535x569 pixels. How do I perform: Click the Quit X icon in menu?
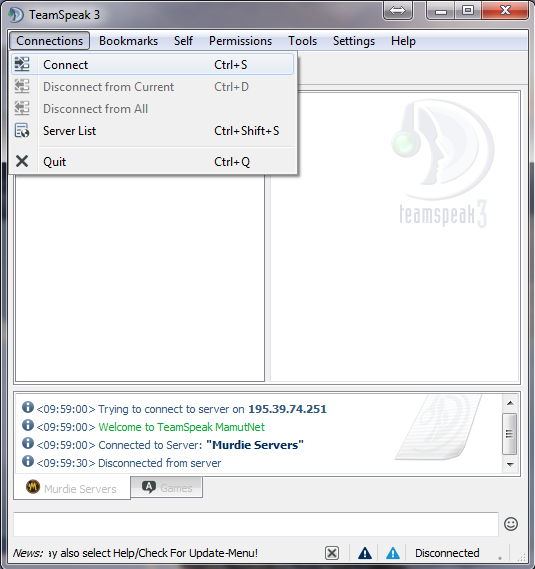click(x=22, y=161)
